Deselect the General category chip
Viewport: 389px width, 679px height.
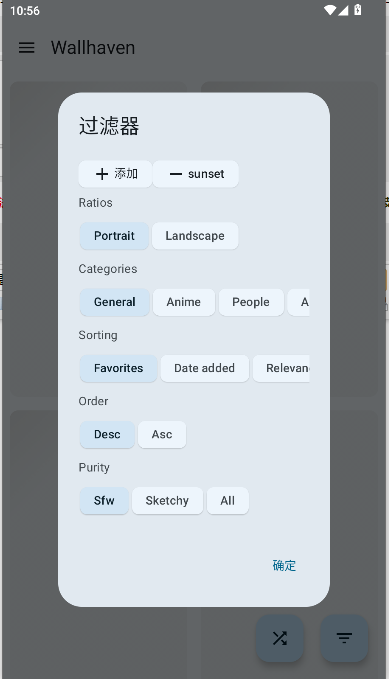[115, 302]
